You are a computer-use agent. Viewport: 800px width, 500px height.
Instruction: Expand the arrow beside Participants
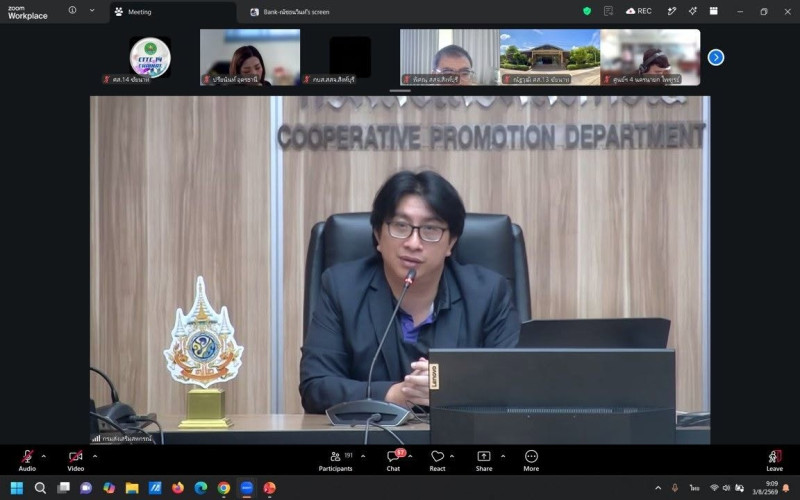click(x=363, y=456)
